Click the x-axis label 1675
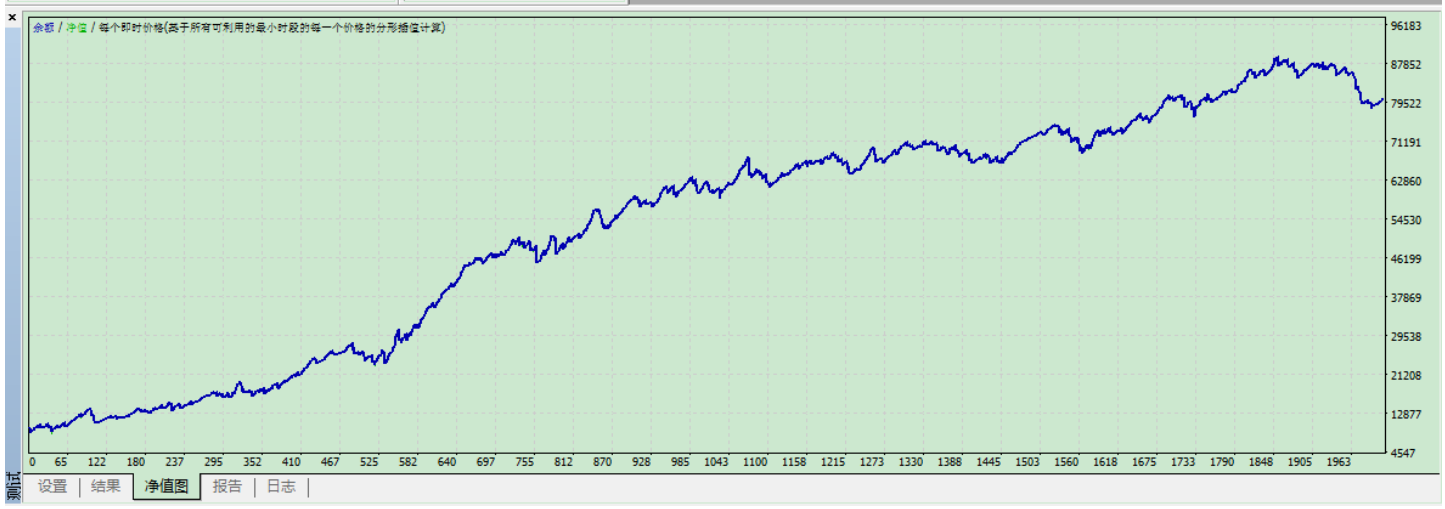This screenshot has width=1445, height=509. tap(1144, 462)
